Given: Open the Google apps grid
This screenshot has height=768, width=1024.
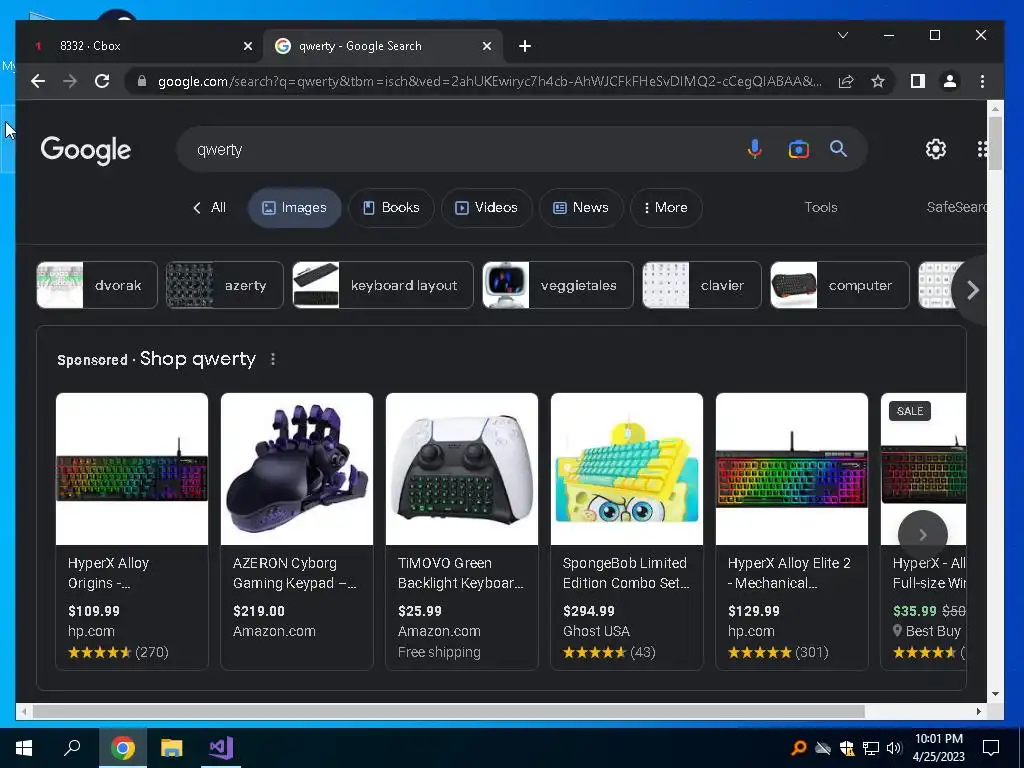Looking at the screenshot, I should click(x=982, y=149).
